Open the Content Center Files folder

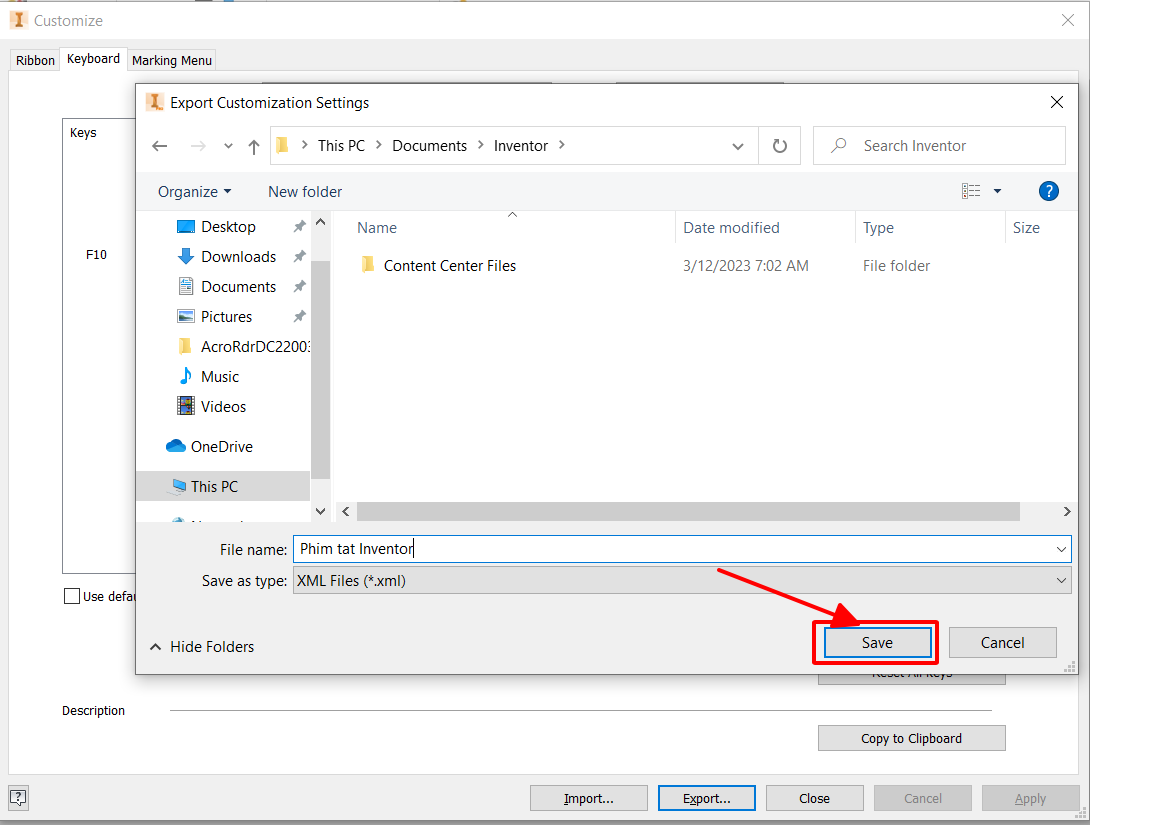tap(449, 266)
